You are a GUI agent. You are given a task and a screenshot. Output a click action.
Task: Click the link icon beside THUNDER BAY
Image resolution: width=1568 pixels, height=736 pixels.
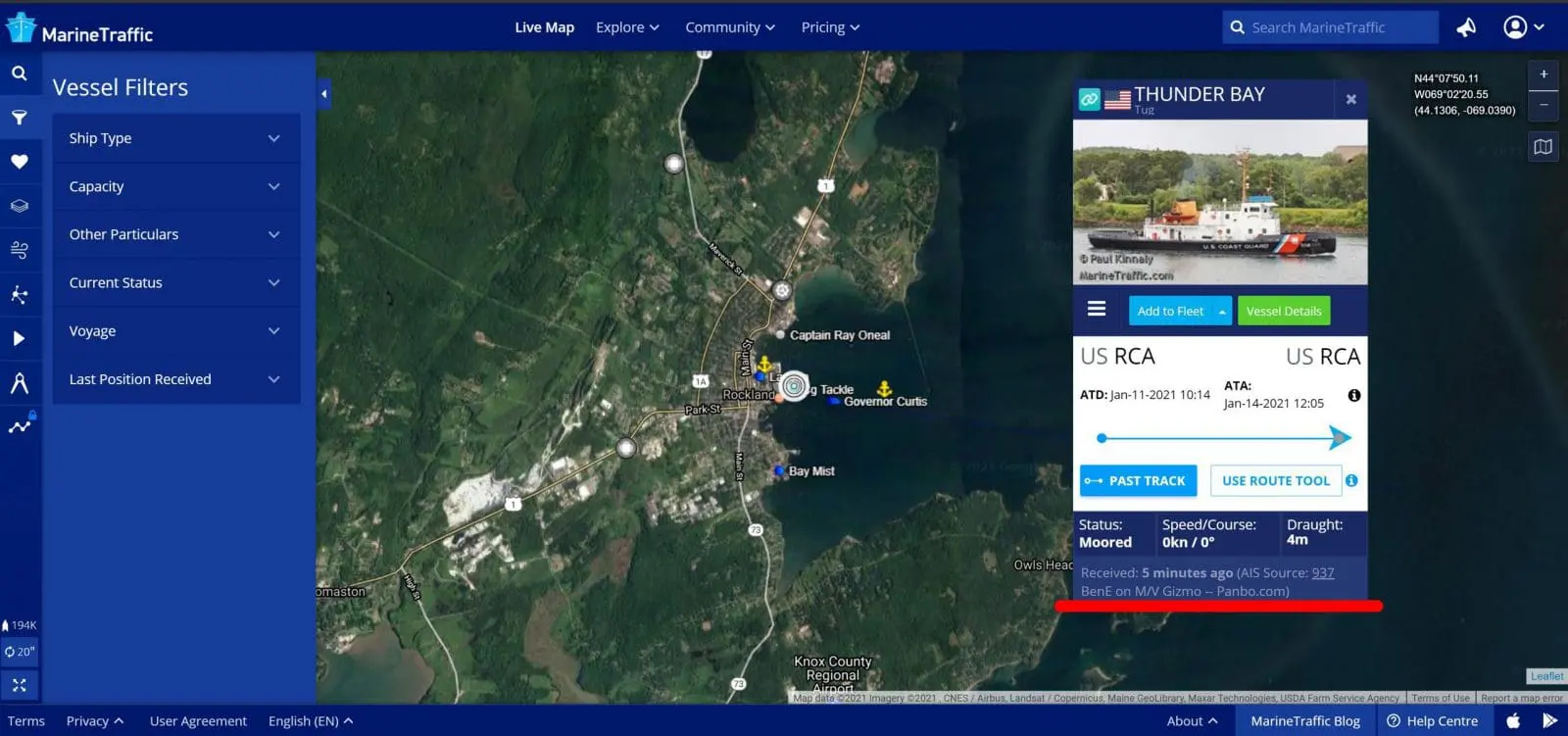(1089, 99)
